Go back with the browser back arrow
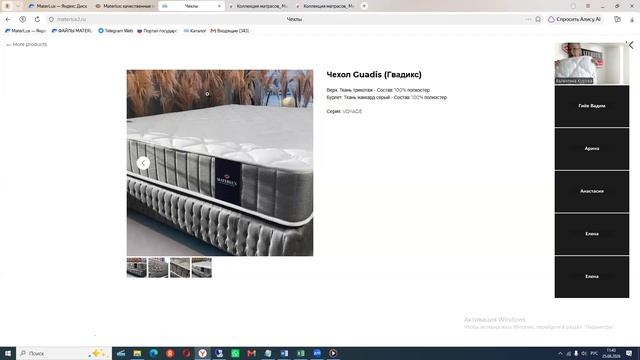Screen dimensions: 640x360 click(8, 19)
